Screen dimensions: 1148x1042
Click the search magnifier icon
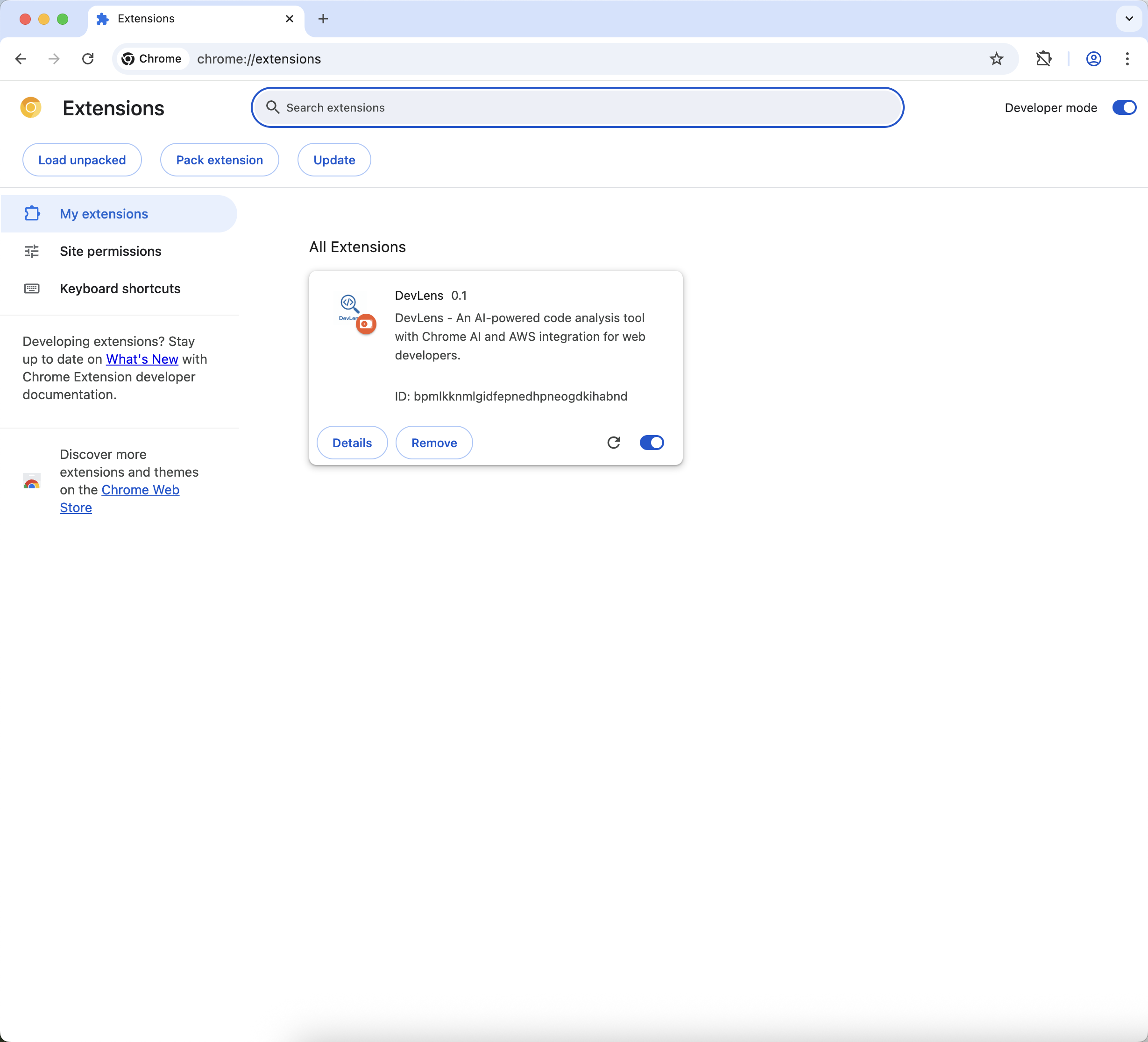point(273,107)
